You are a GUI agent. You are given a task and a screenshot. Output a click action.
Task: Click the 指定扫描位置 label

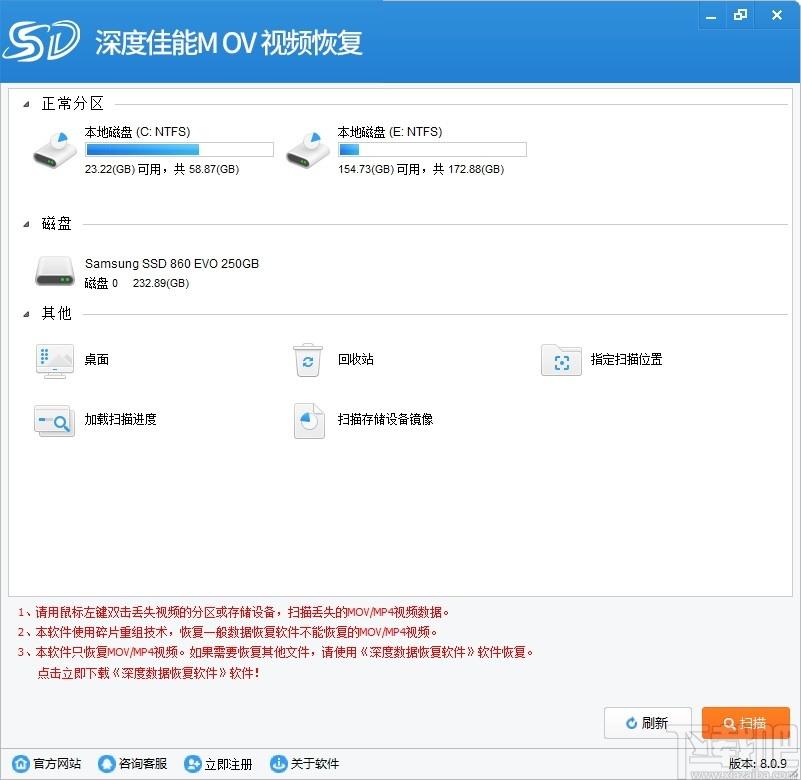626,359
